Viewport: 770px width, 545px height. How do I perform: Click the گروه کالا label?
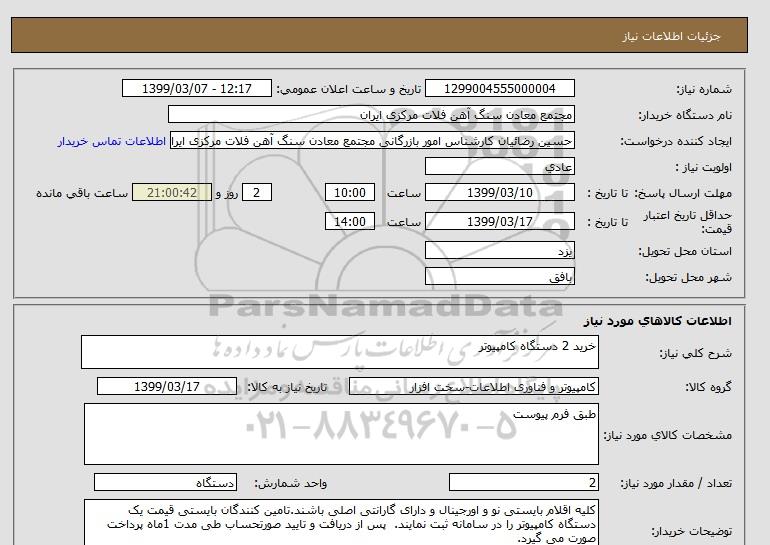[709, 387]
